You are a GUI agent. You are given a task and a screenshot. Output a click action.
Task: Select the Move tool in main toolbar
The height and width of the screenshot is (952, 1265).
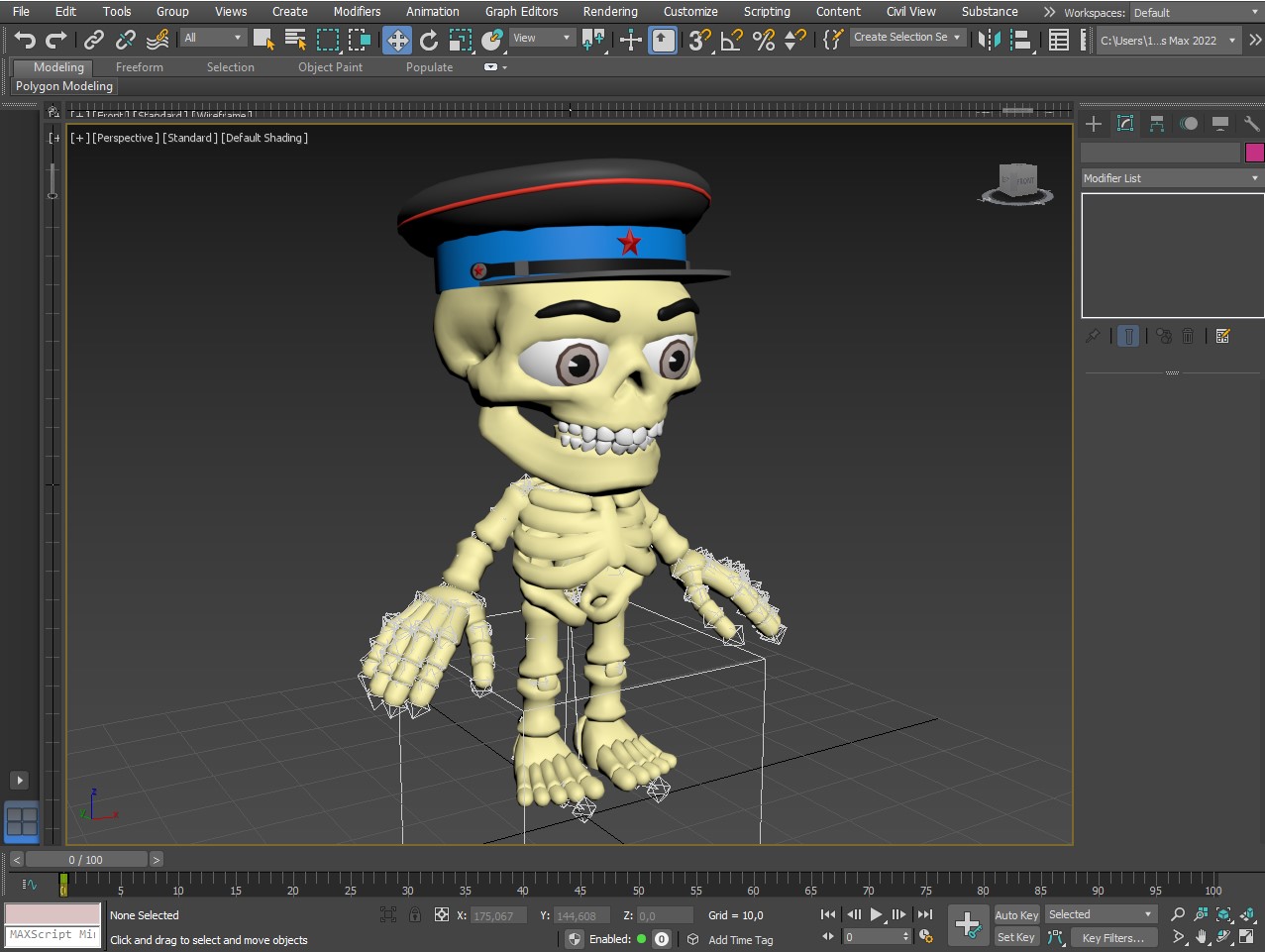click(x=397, y=40)
